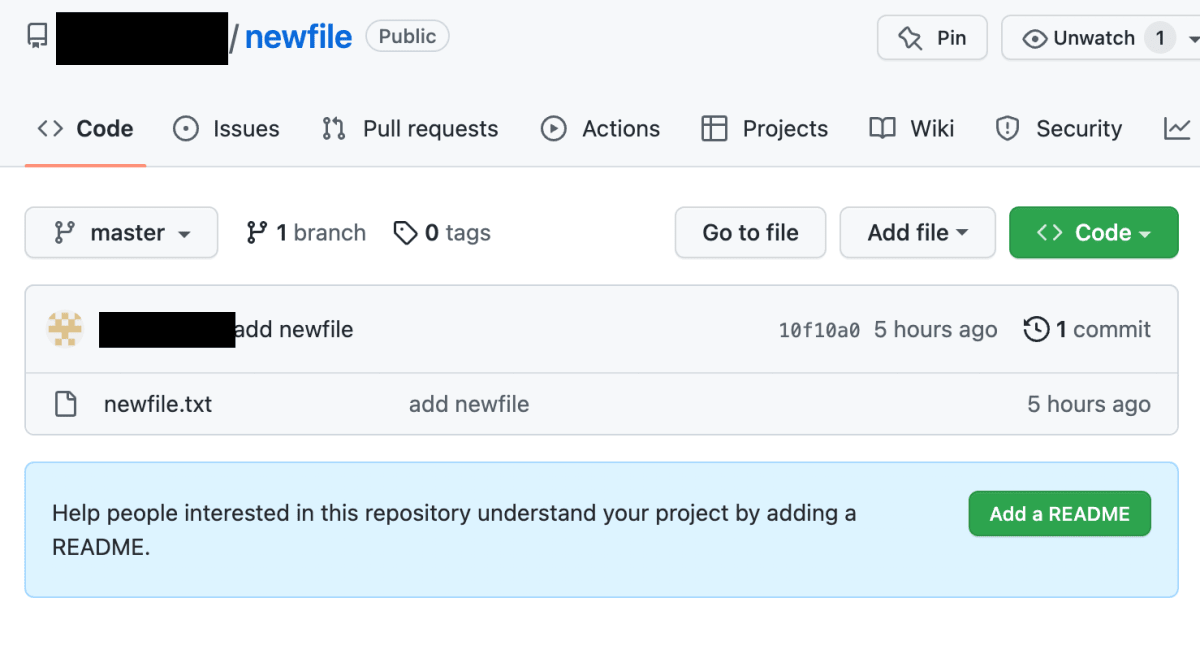Open the Add file dropdown
This screenshot has height=663, width=1200.
point(917,233)
